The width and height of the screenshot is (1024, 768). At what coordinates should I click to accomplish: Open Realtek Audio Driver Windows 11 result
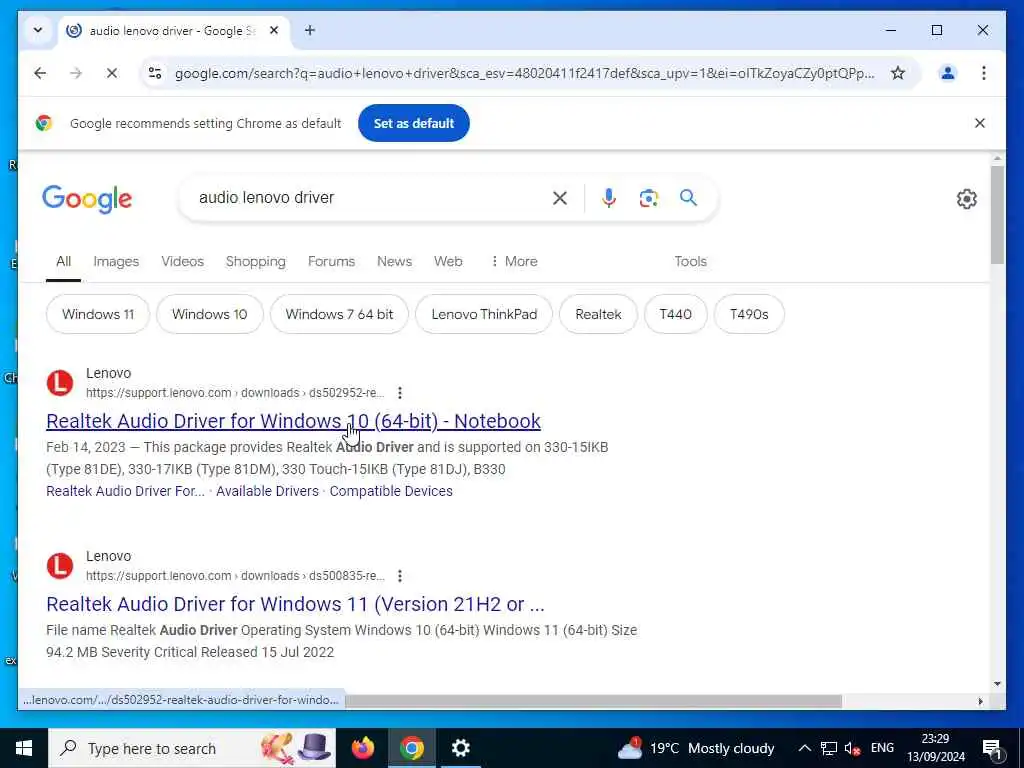pyautogui.click(x=295, y=604)
